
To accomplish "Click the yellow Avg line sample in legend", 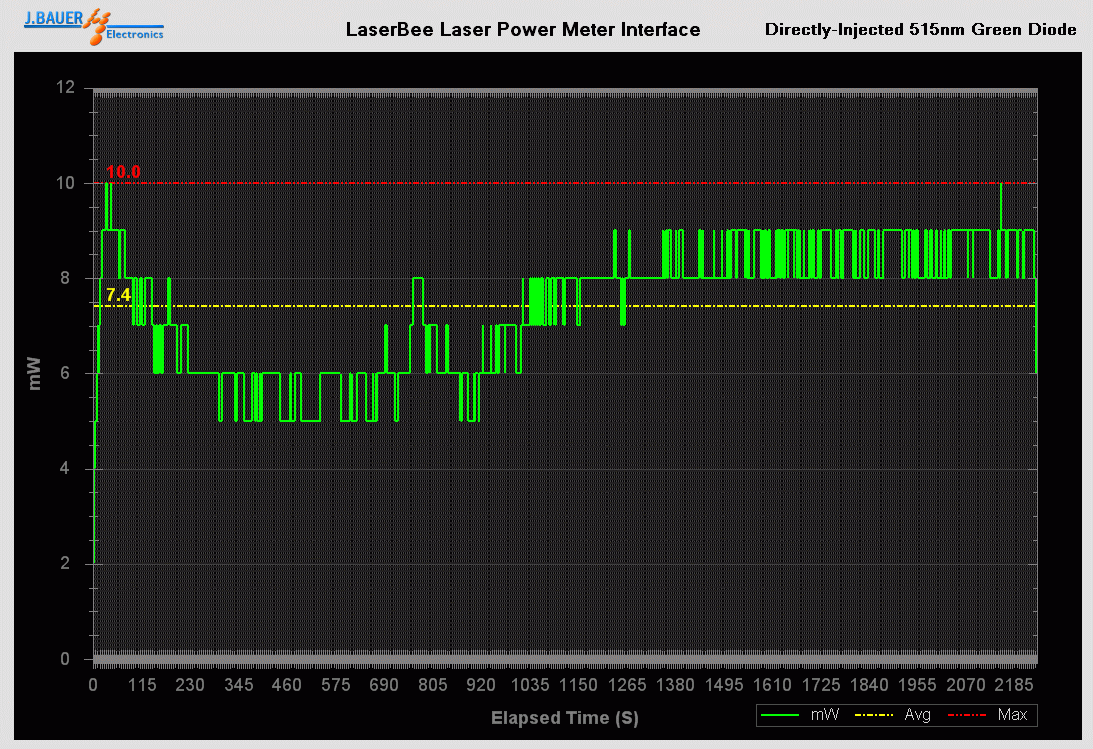I will [x=875, y=715].
